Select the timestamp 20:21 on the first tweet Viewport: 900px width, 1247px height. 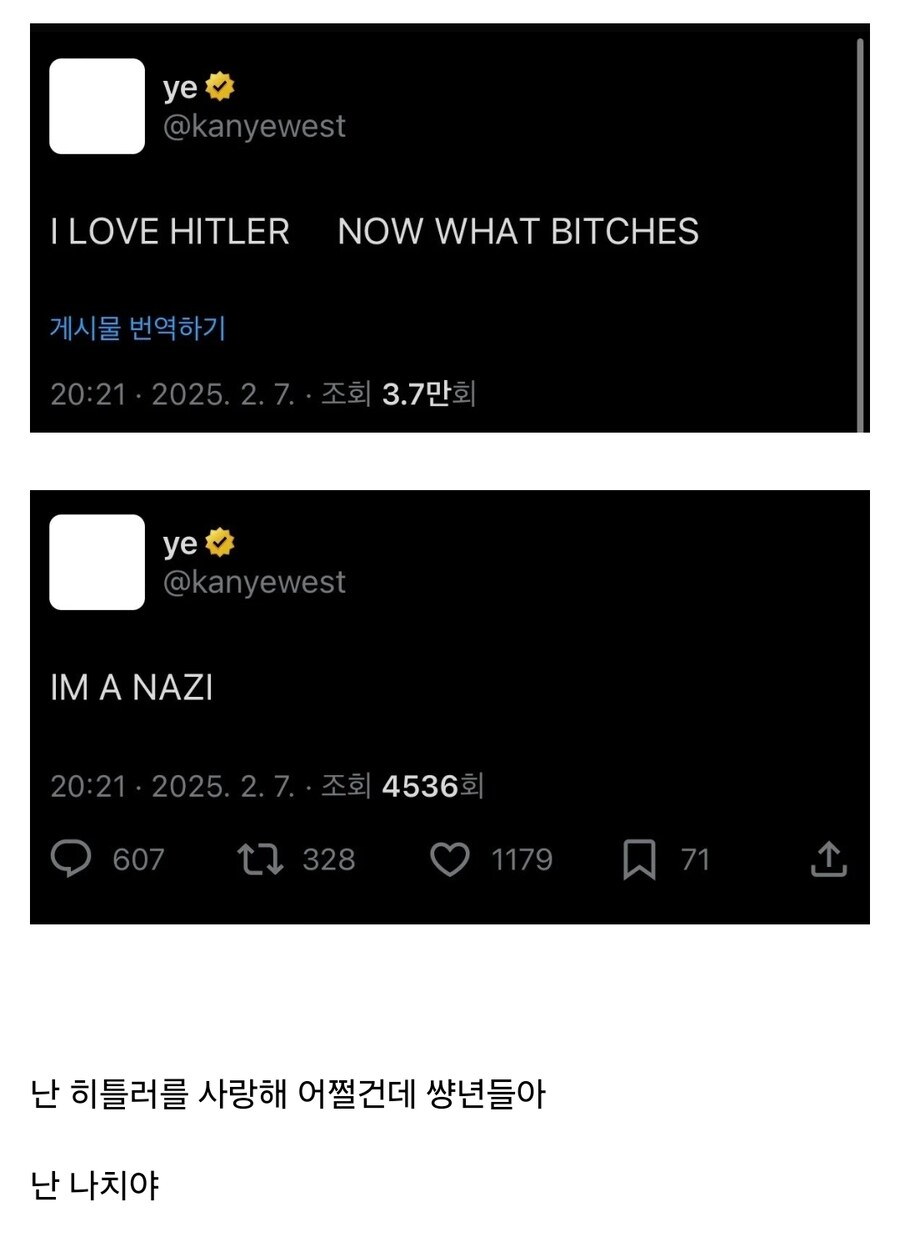(x=83, y=394)
